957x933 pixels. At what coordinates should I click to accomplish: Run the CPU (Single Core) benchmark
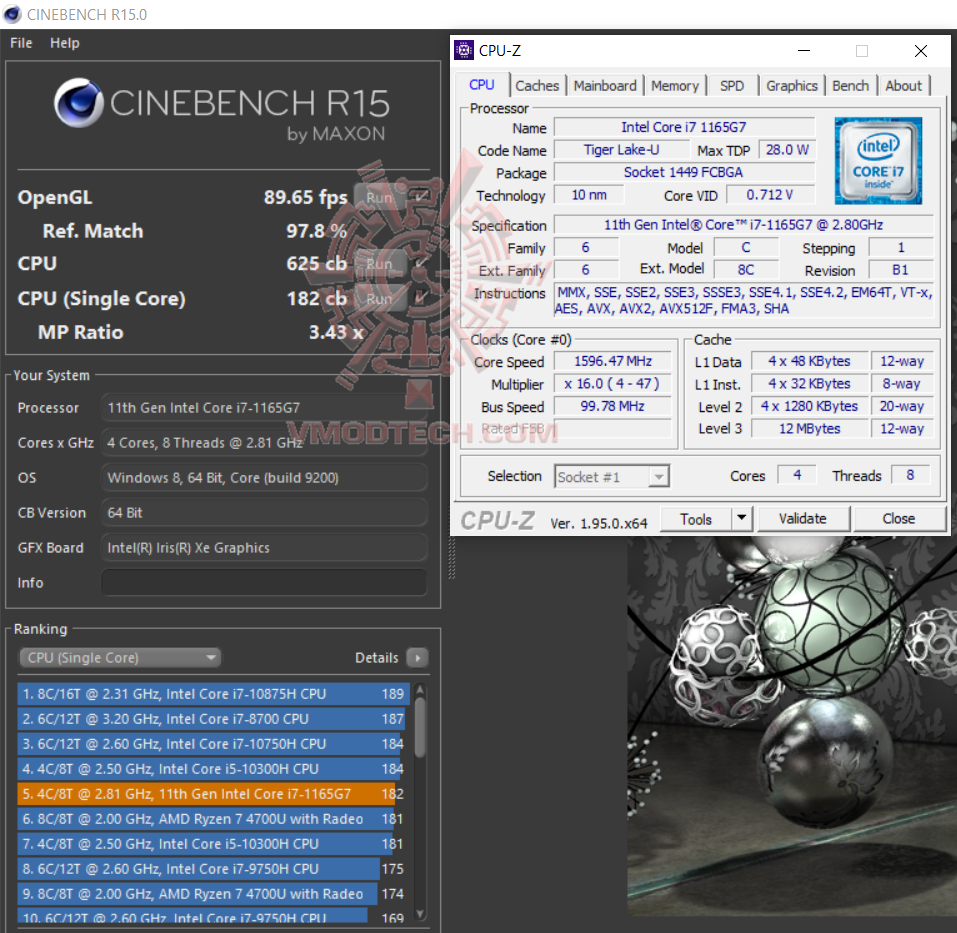click(379, 299)
